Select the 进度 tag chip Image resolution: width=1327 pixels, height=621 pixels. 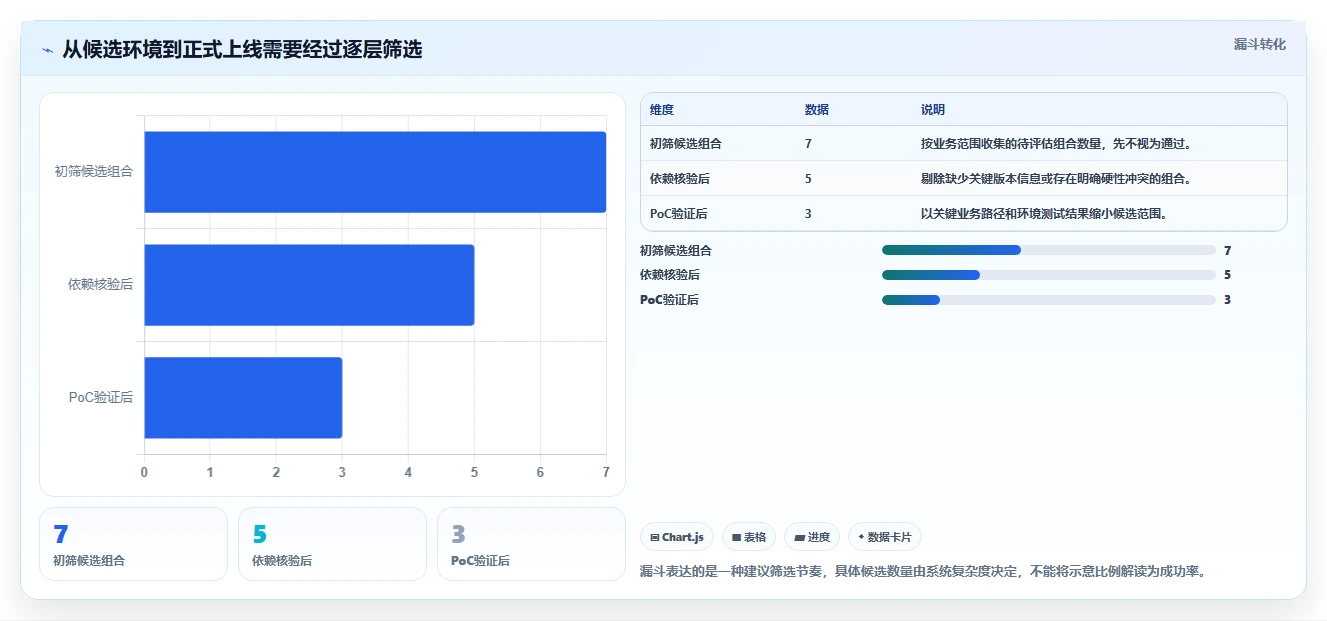coord(812,537)
